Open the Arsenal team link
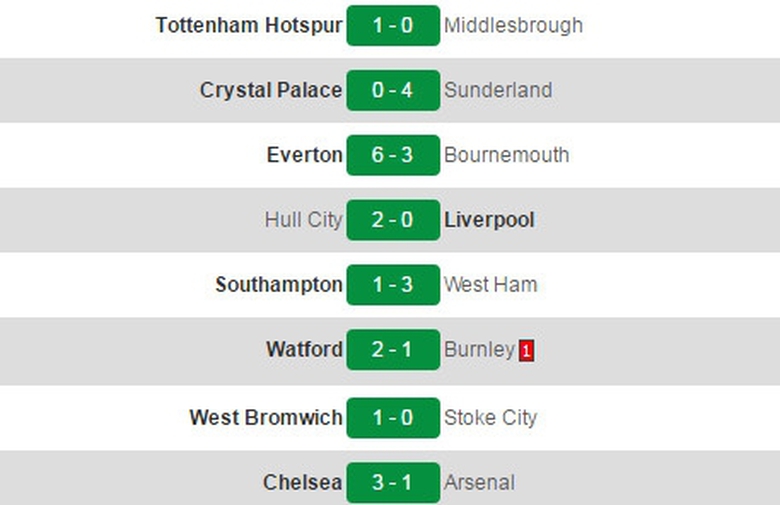Viewport: 780px width, 505px height. (479, 483)
